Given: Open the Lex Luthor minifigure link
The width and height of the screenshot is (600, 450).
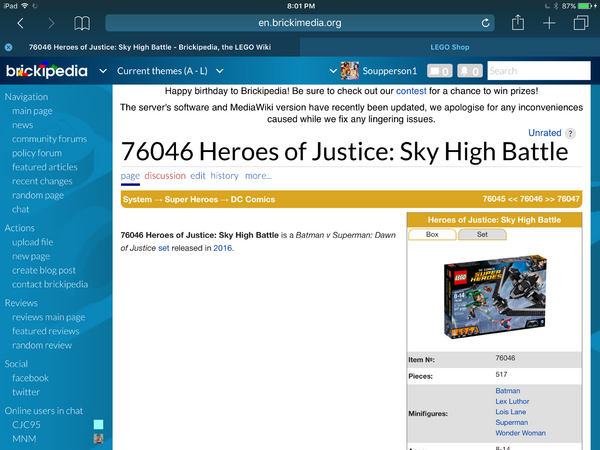Looking at the screenshot, I should [512, 401].
